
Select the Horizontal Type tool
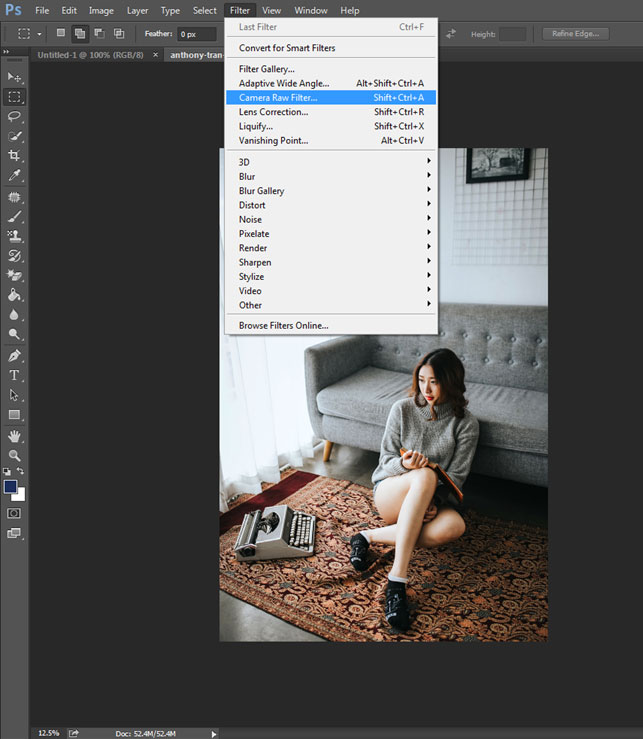[x=14, y=375]
